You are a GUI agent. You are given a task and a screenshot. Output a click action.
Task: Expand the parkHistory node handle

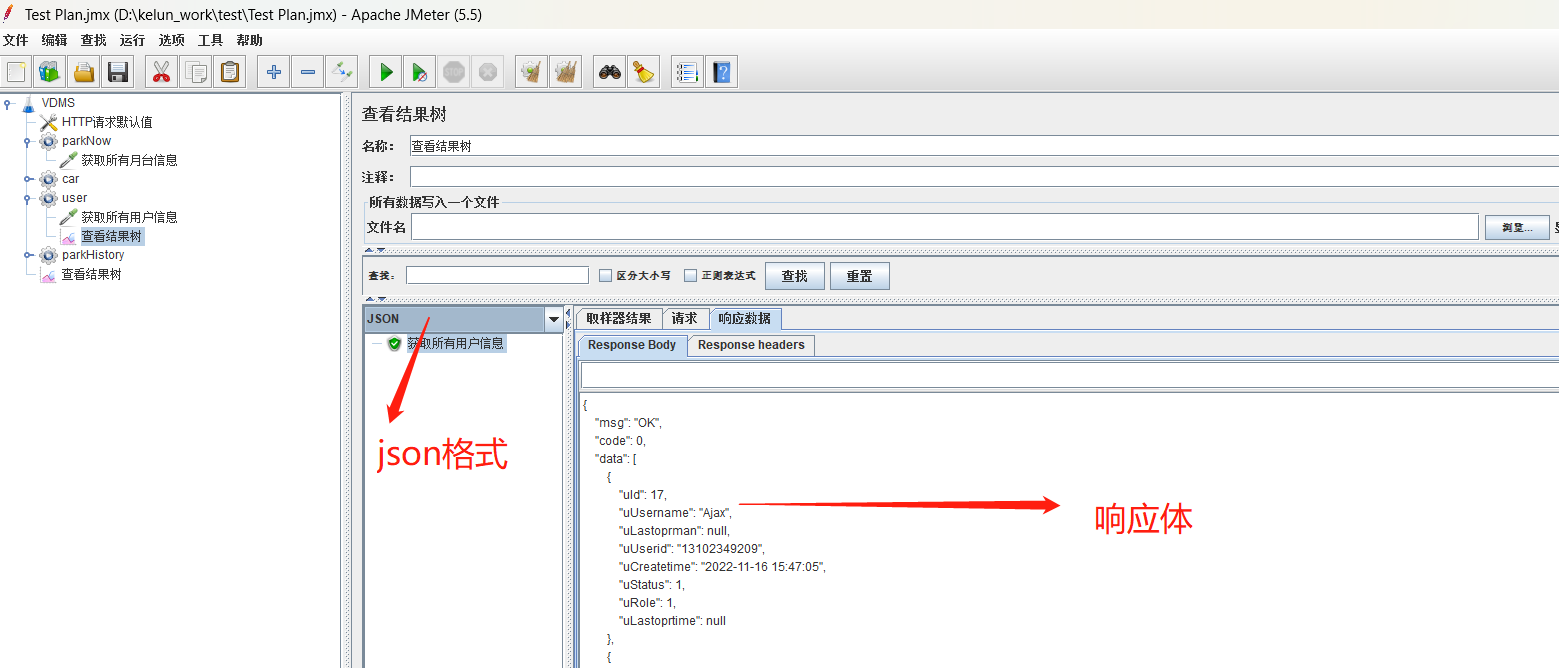(x=28, y=255)
